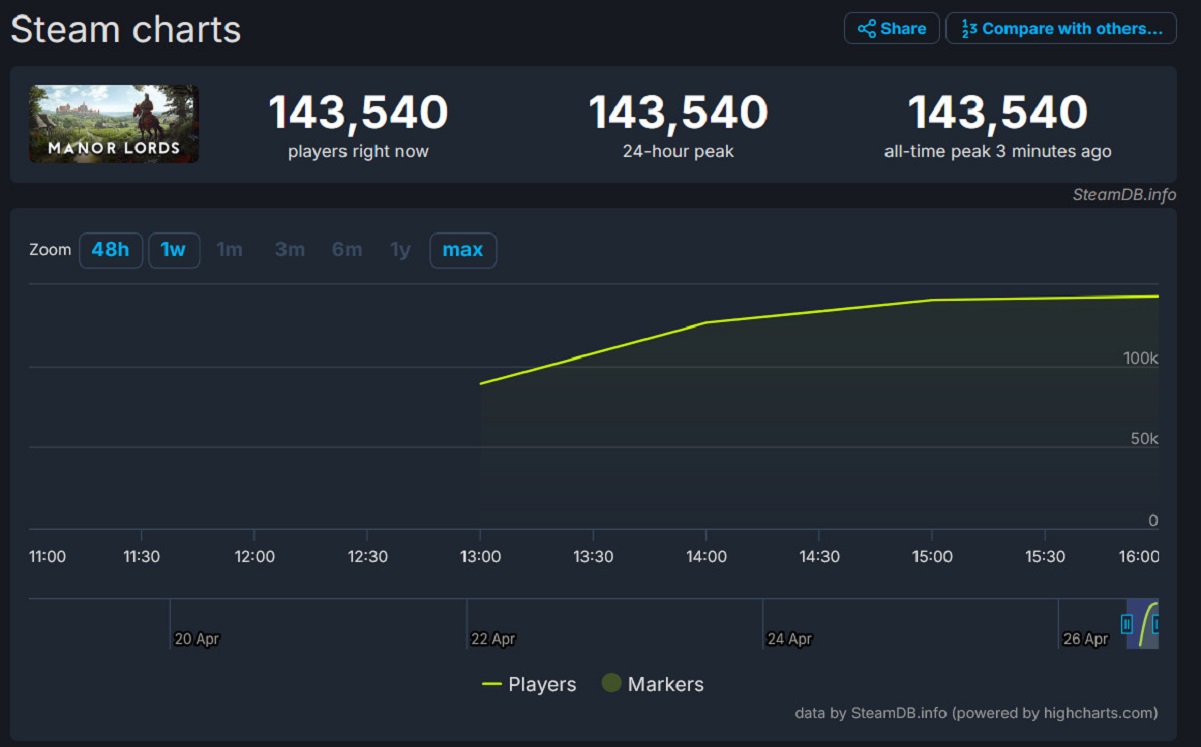Image resolution: width=1201 pixels, height=747 pixels.
Task: Click the 13:00 axis label
Action: pos(480,557)
